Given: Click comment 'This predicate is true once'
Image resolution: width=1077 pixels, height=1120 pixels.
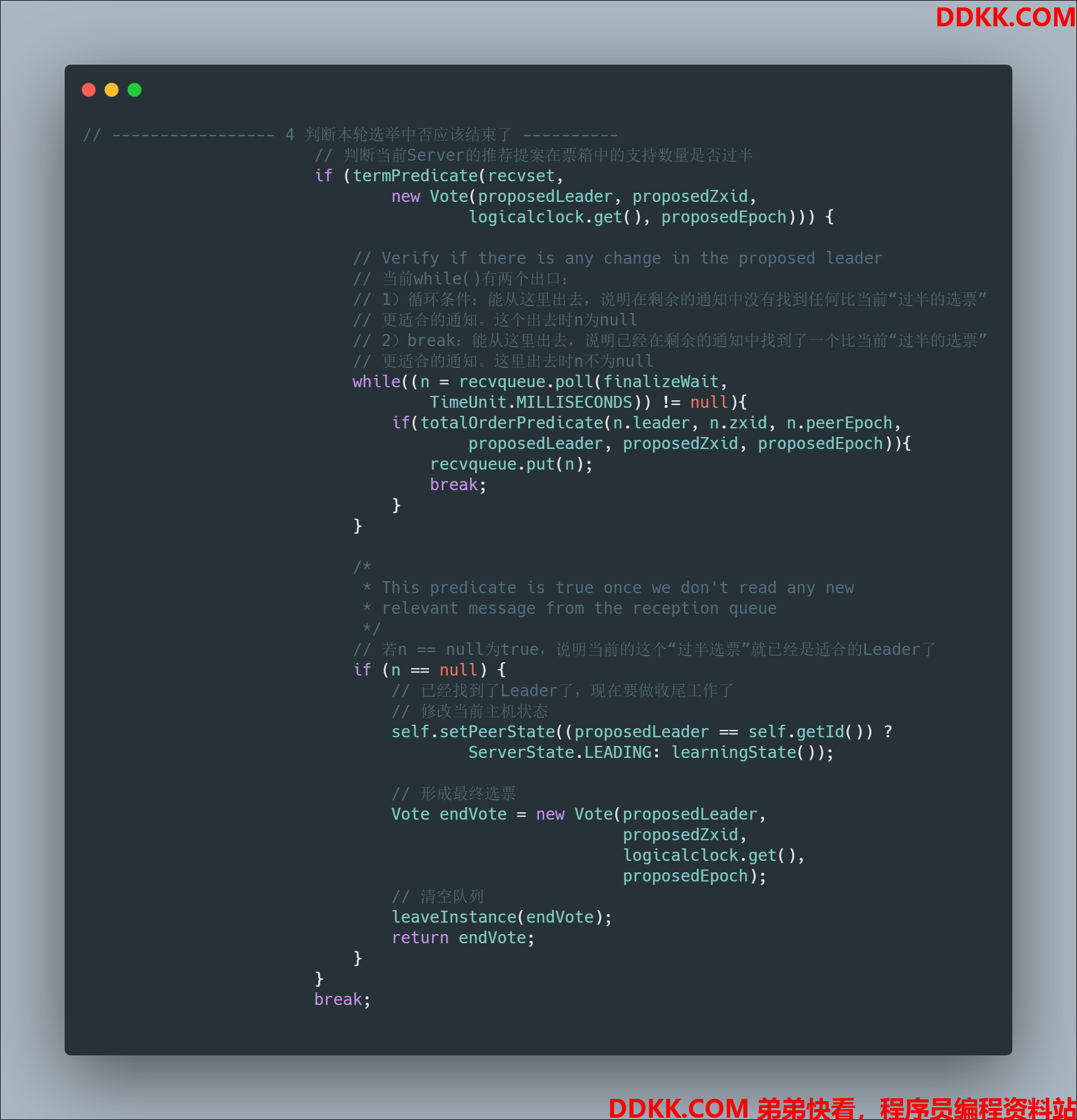Looking at the screenshot, I should pyautogui.click(x=608, y=587).
